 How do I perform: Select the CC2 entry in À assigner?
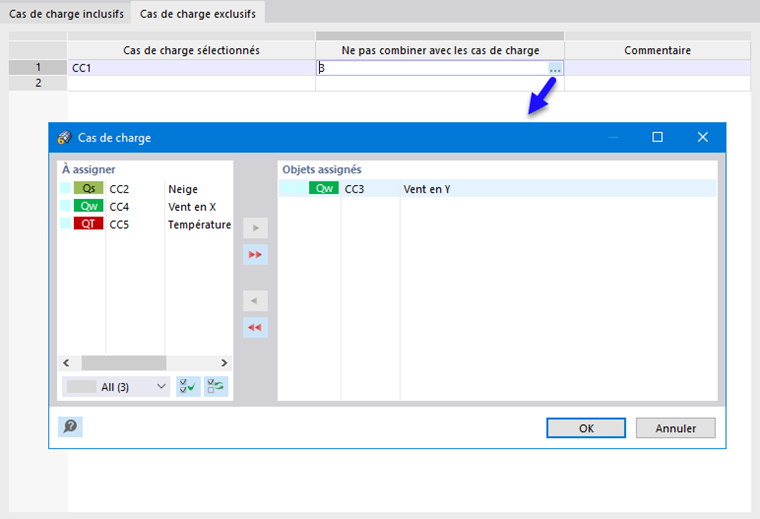145,189
